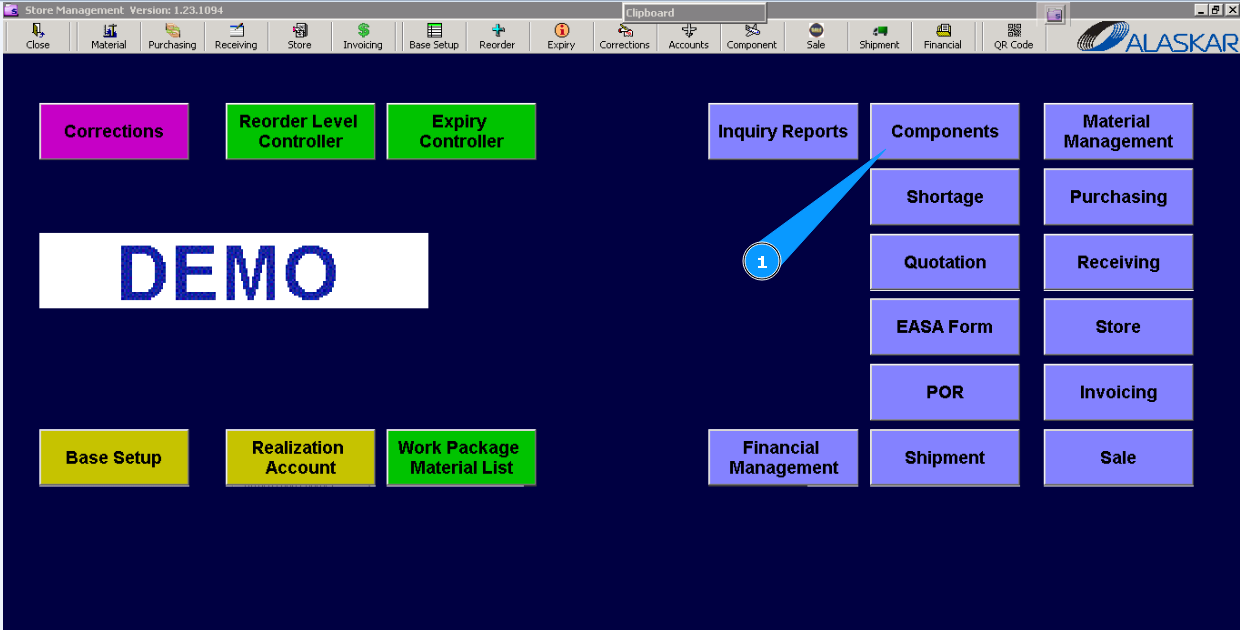
Task: Open the Base Setup toolbar icon
Action: coord(434,37)
